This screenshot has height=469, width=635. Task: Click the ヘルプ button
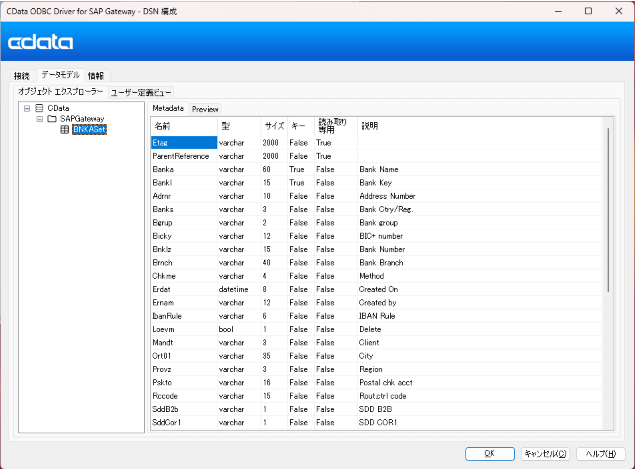point(601,454)
